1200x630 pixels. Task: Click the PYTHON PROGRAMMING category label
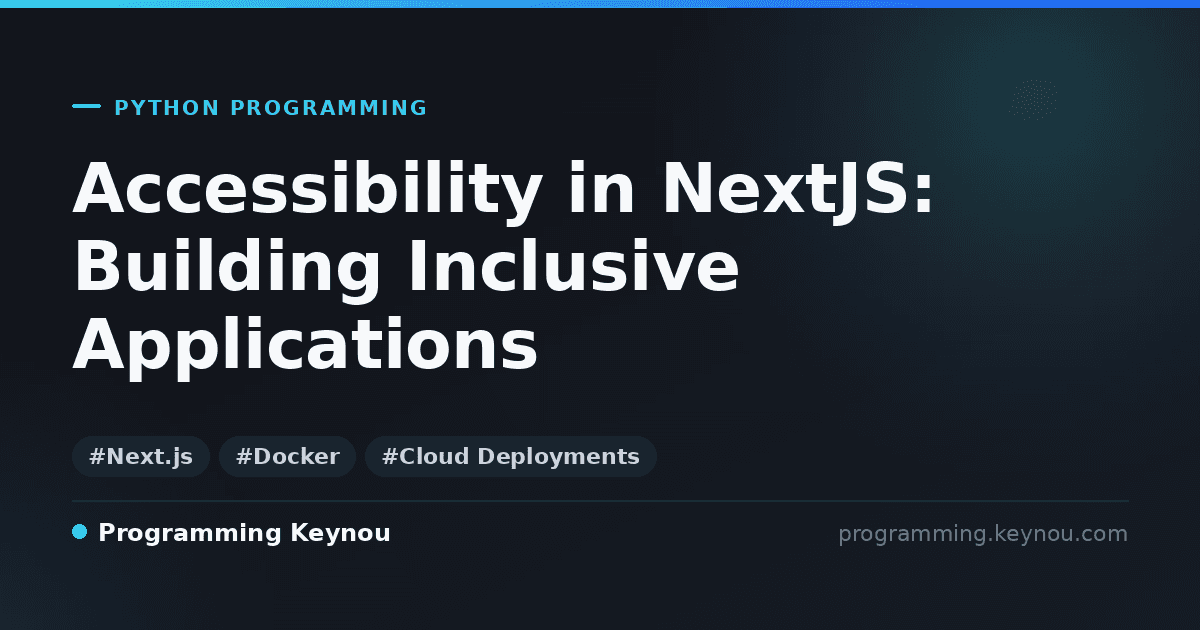coord(271,108)
